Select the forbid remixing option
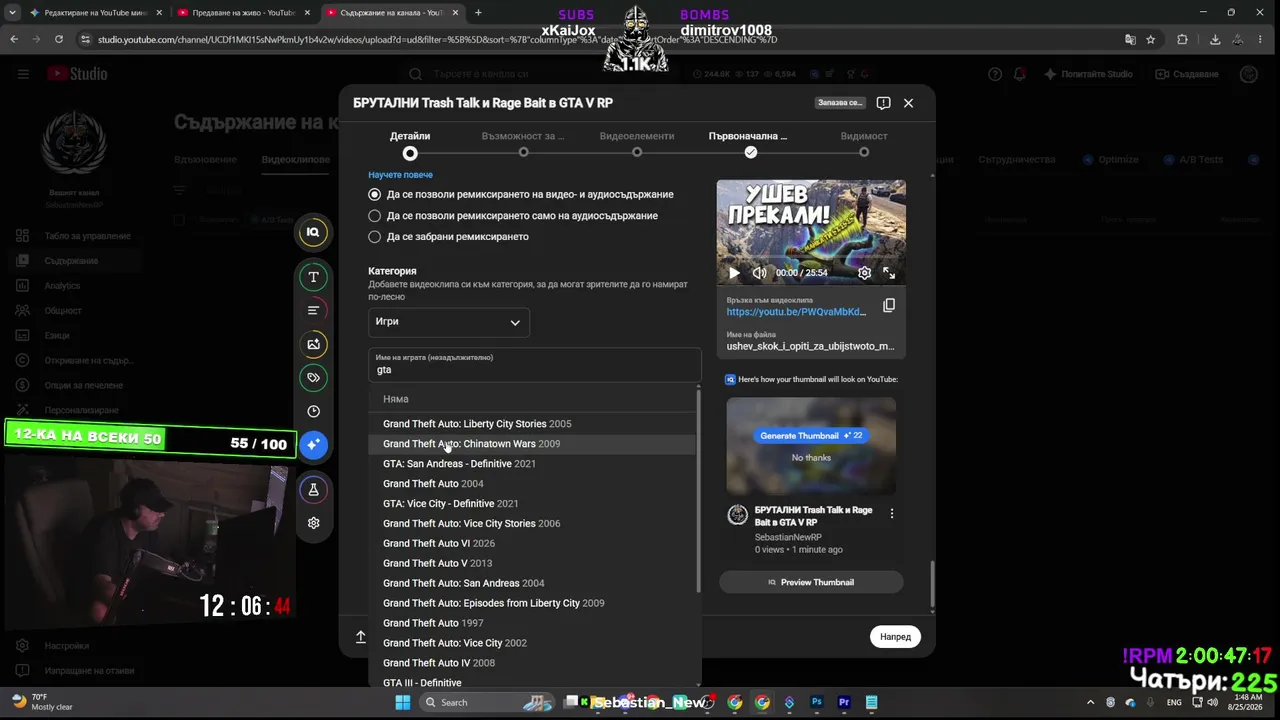The width and height of the screenshot is (1280, 720). (x=375, y=236)
